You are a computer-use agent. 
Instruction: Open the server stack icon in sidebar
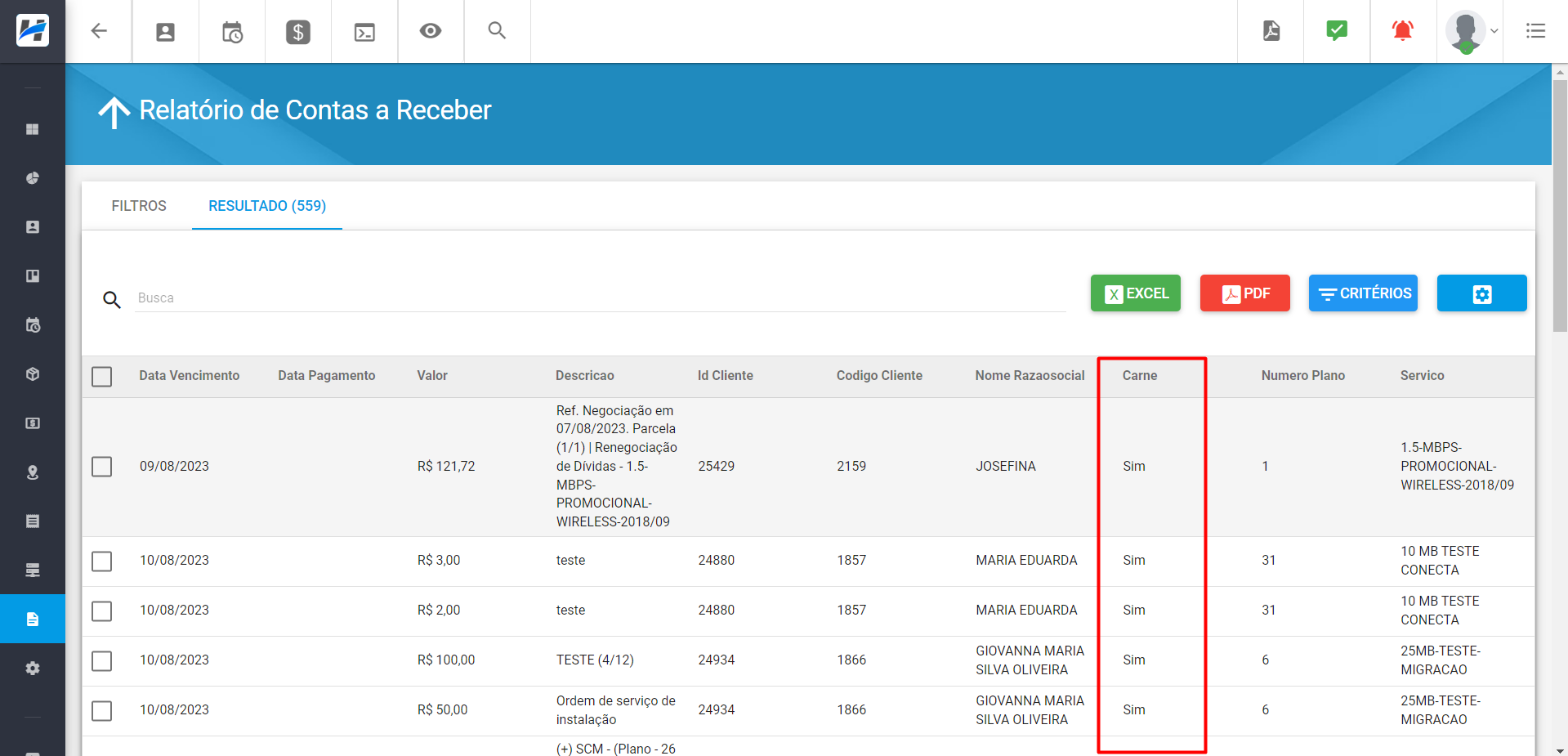coord(33,570)
